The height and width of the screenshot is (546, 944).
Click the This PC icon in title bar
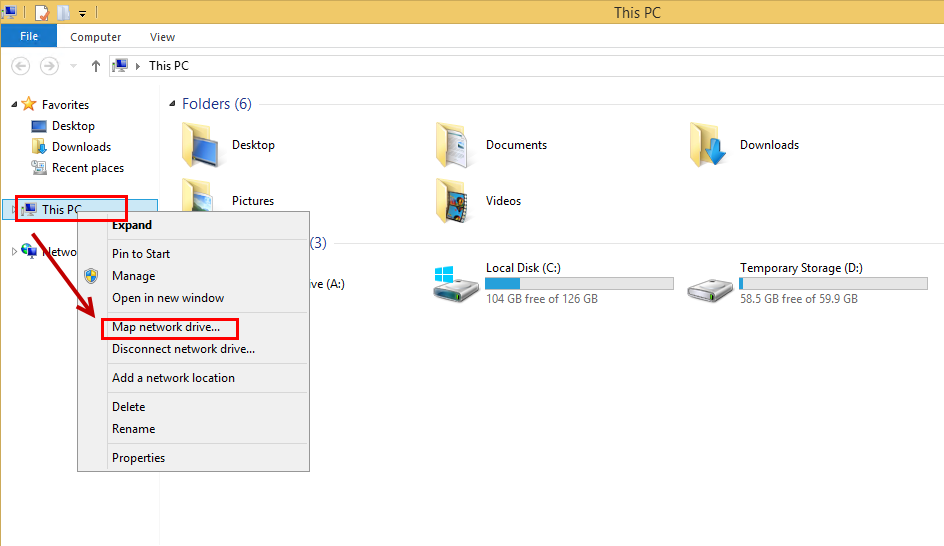tap(9, 12)
